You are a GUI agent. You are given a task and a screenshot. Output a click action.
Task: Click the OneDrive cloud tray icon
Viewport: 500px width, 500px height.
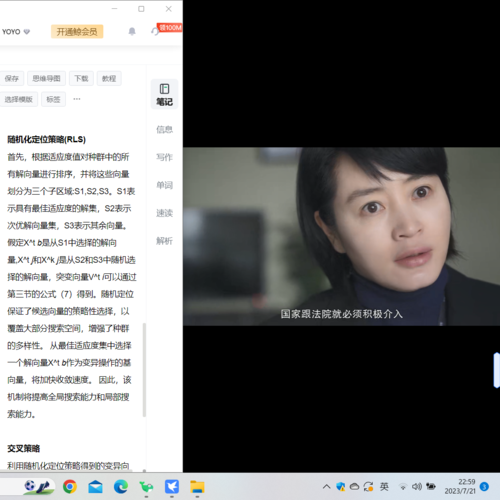(x=354, y=487)
